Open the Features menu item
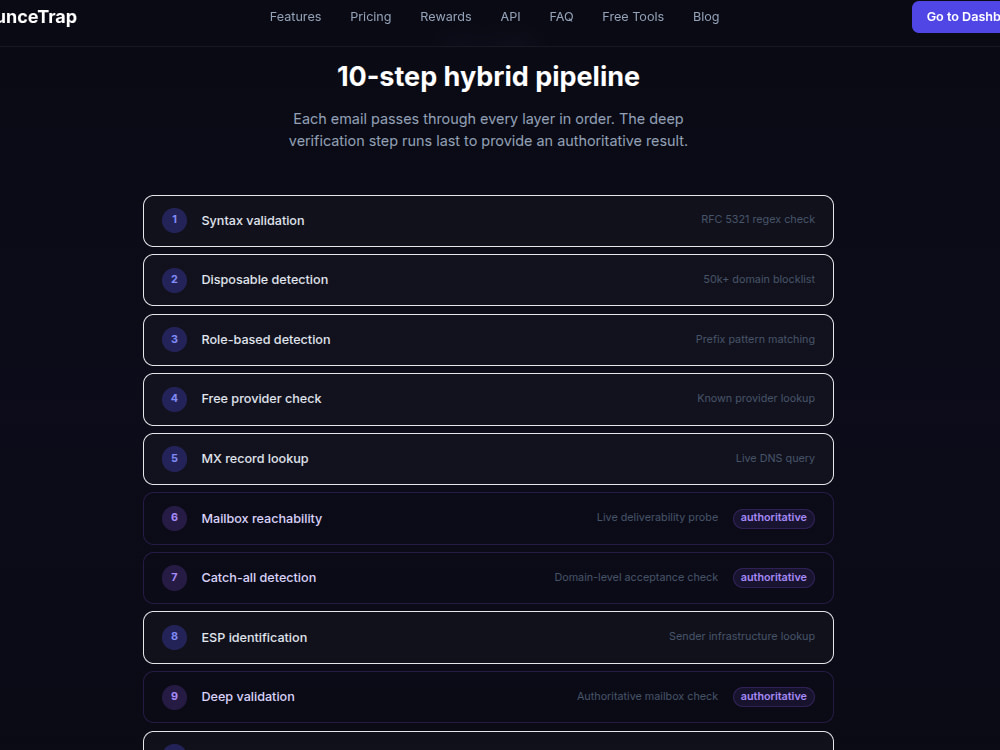Image resolution: width=1000 pixels, height=750 pixels. click(x=295, y=17)
